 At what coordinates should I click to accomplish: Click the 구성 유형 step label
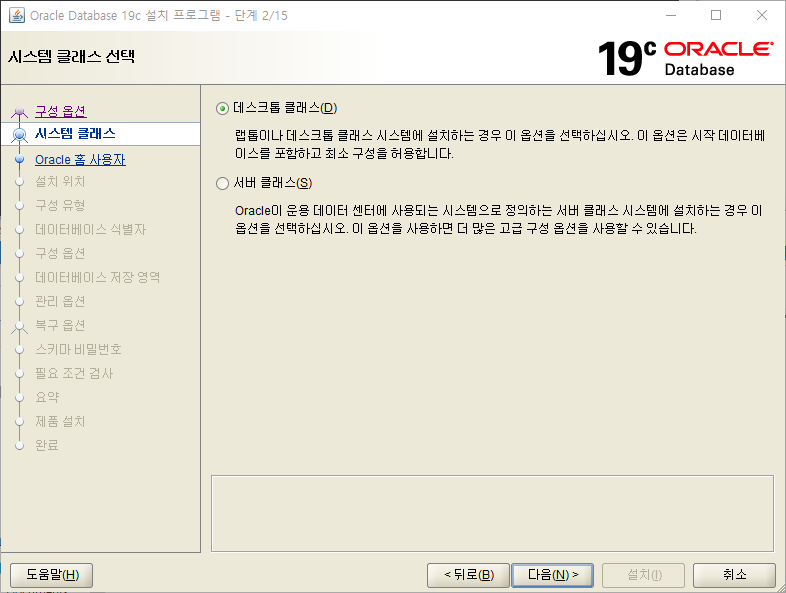tap(60, 205)
